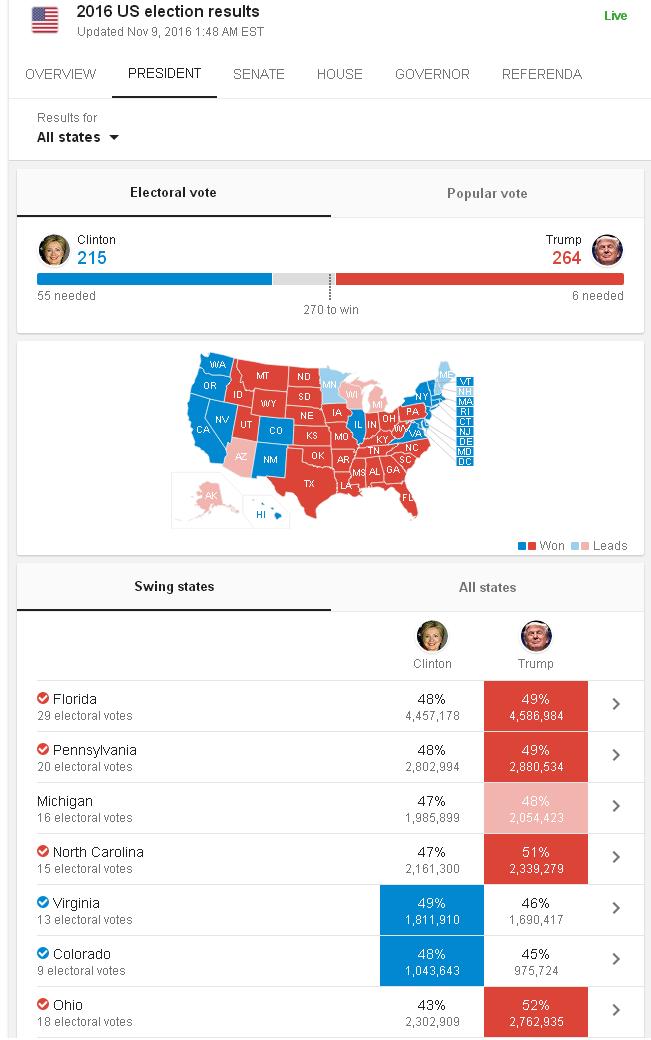Open the All states results dropdown
The image size is (651, 1040).
[x=78, y=138]
